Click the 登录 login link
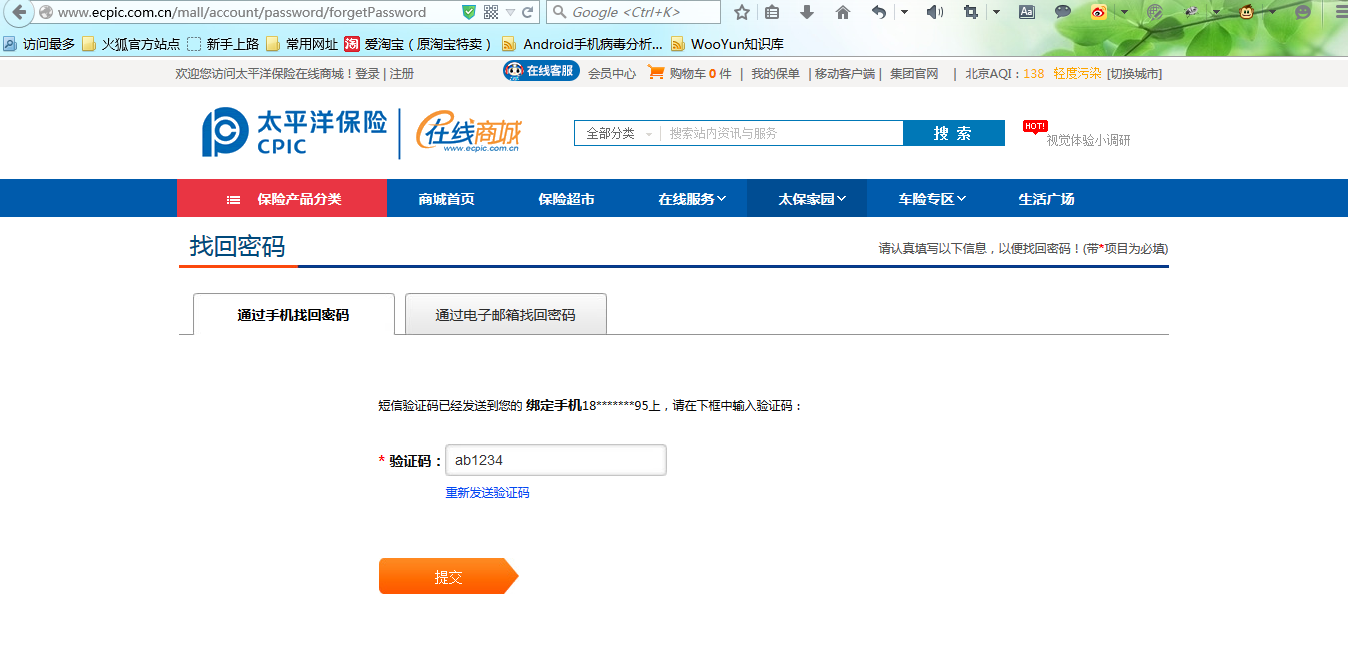The height and width of the screenshot is (649, 1348). pyautogui.click(x=367, y=74)
